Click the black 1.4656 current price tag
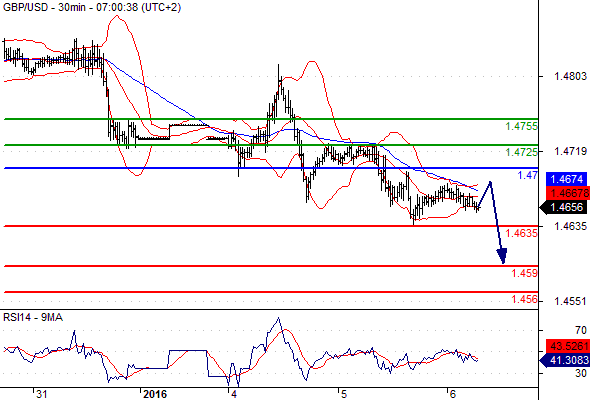Screen dimensions: 590x400 (563, 207)
